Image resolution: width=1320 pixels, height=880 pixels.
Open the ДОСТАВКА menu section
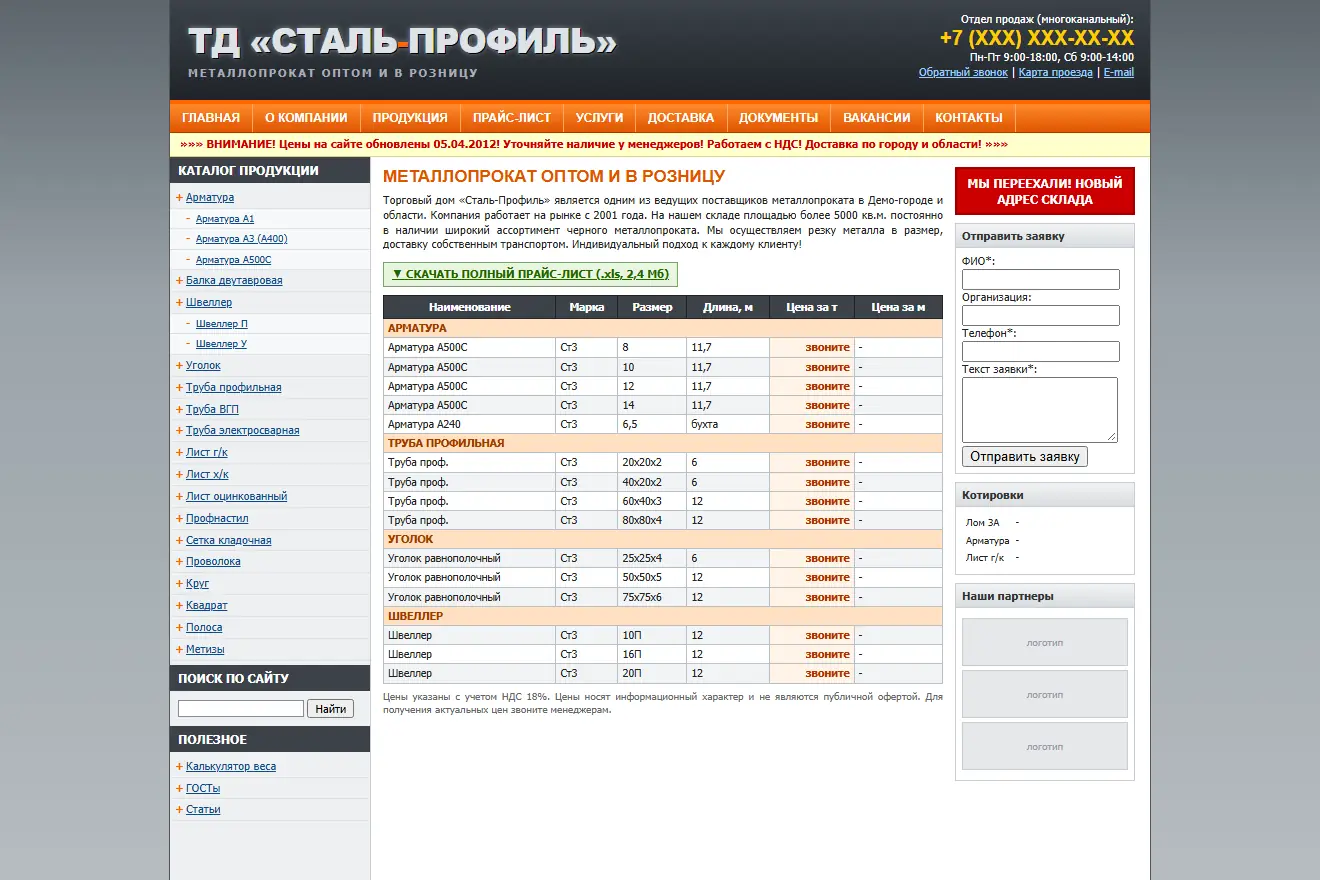[x=681, y=118]
